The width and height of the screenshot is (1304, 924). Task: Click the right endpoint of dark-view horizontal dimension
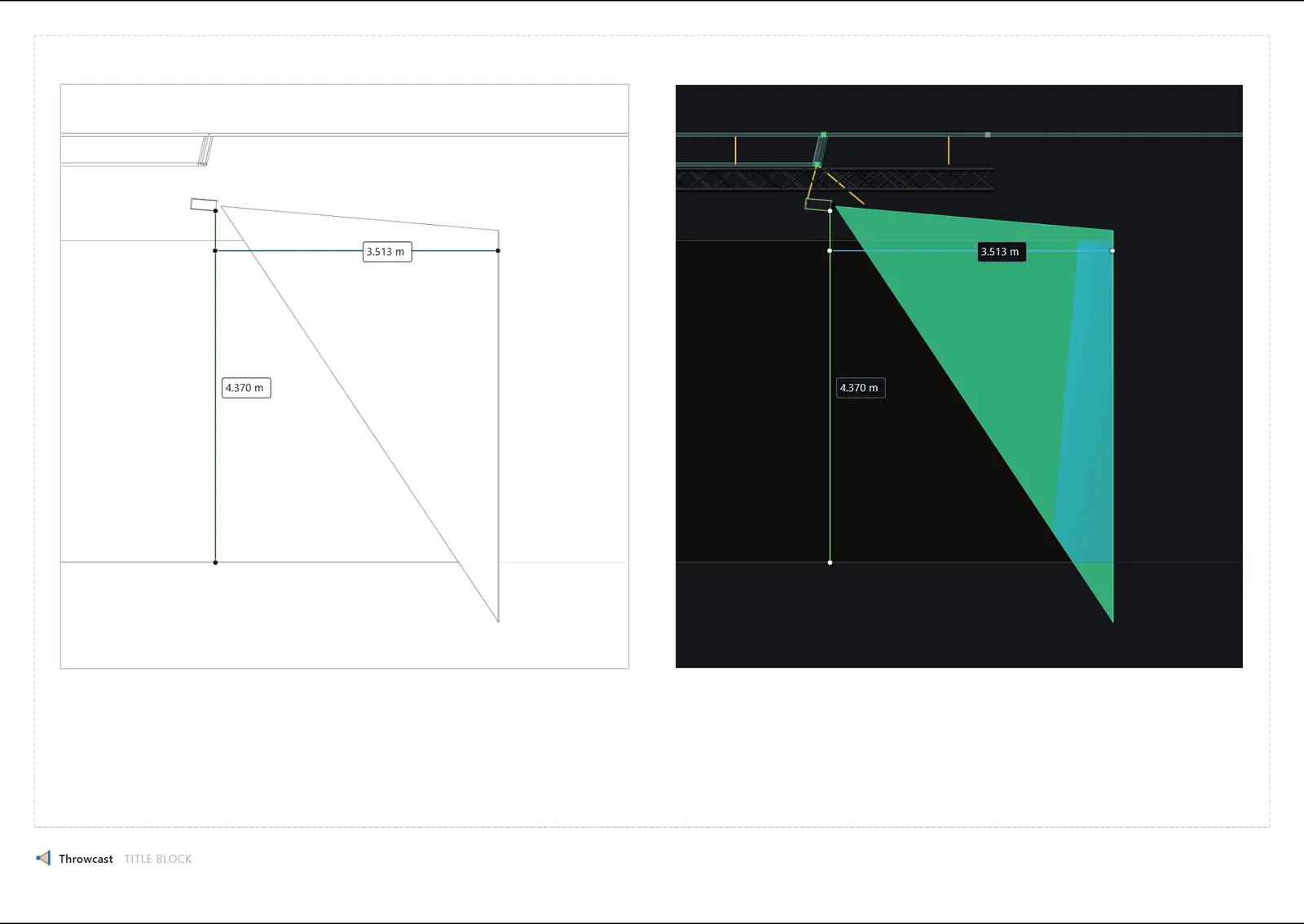click(1112, 251)
